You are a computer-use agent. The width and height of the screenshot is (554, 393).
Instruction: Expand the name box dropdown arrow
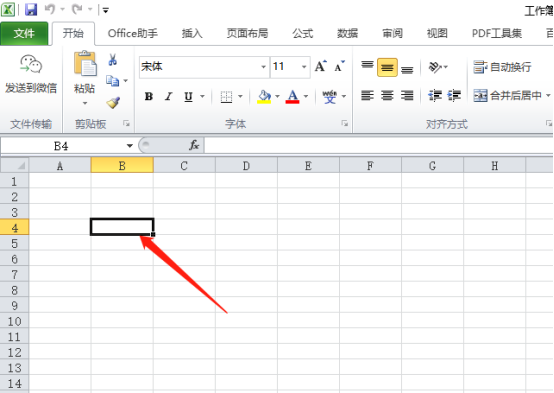(130, 146)
